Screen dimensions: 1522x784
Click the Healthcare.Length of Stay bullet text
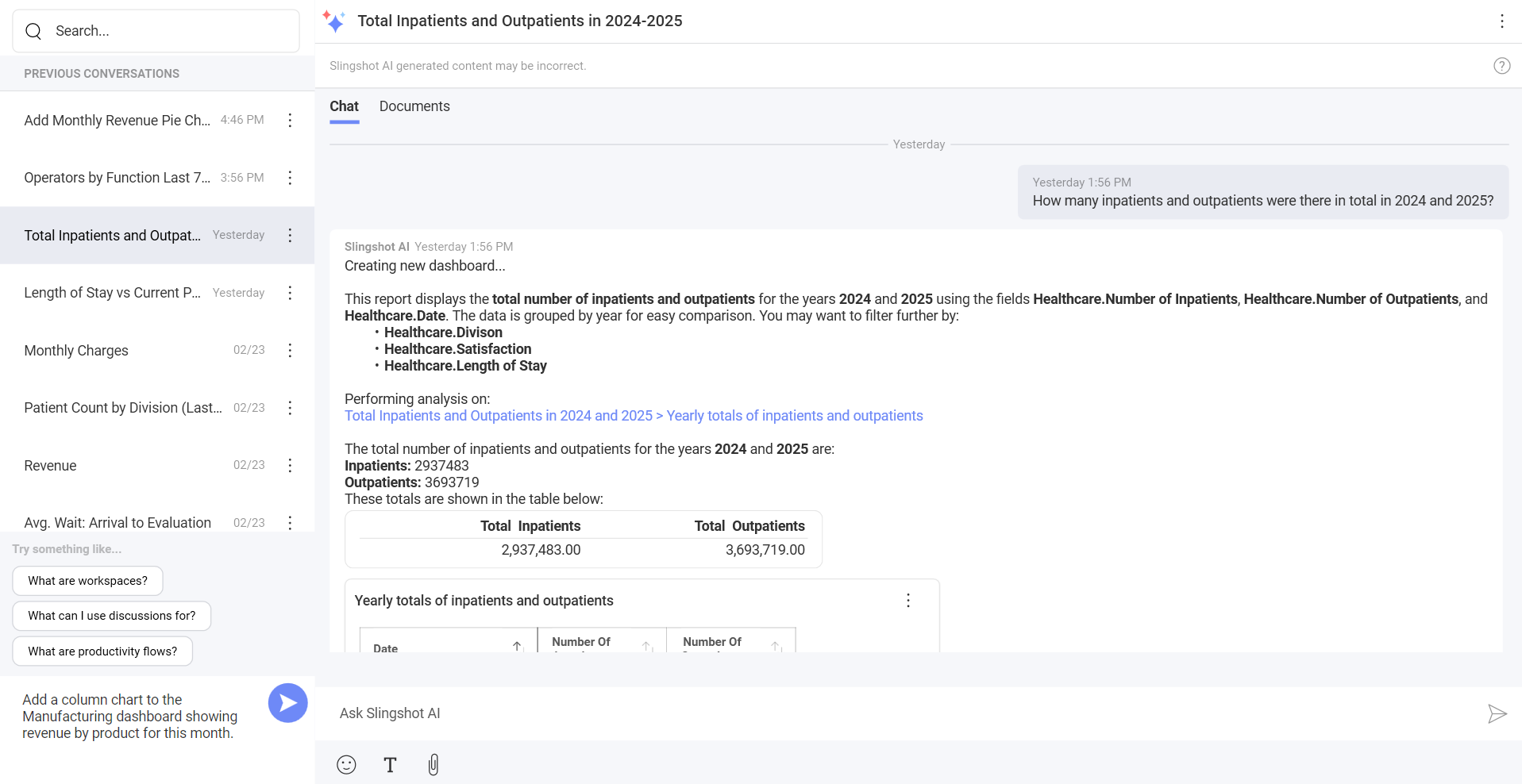(465, 366)
